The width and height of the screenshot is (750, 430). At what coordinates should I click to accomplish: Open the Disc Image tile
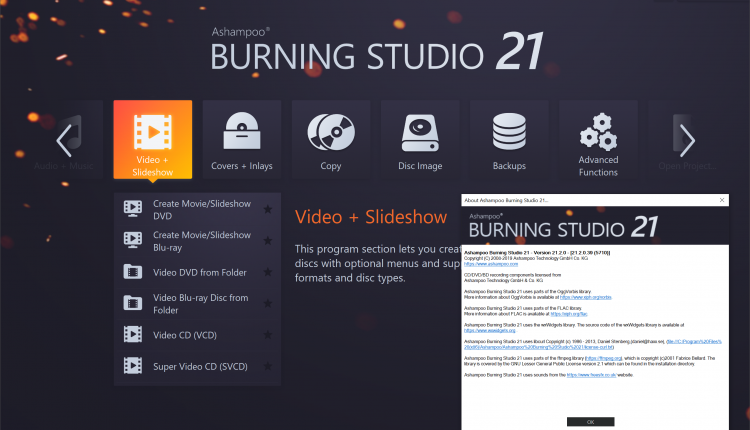[420, 139]
